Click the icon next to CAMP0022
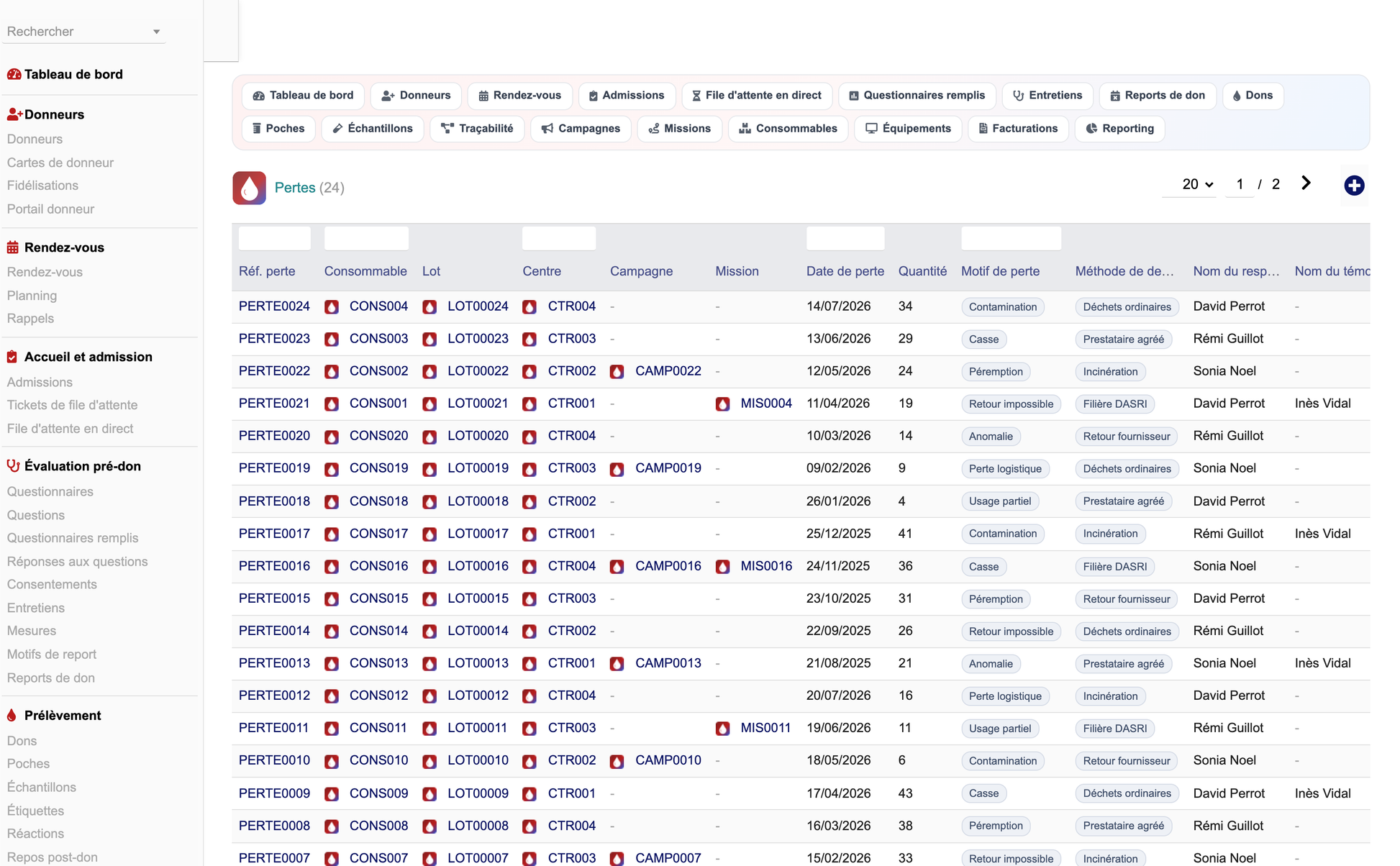Screen dimensions: 1400x866 coord(617,372)
